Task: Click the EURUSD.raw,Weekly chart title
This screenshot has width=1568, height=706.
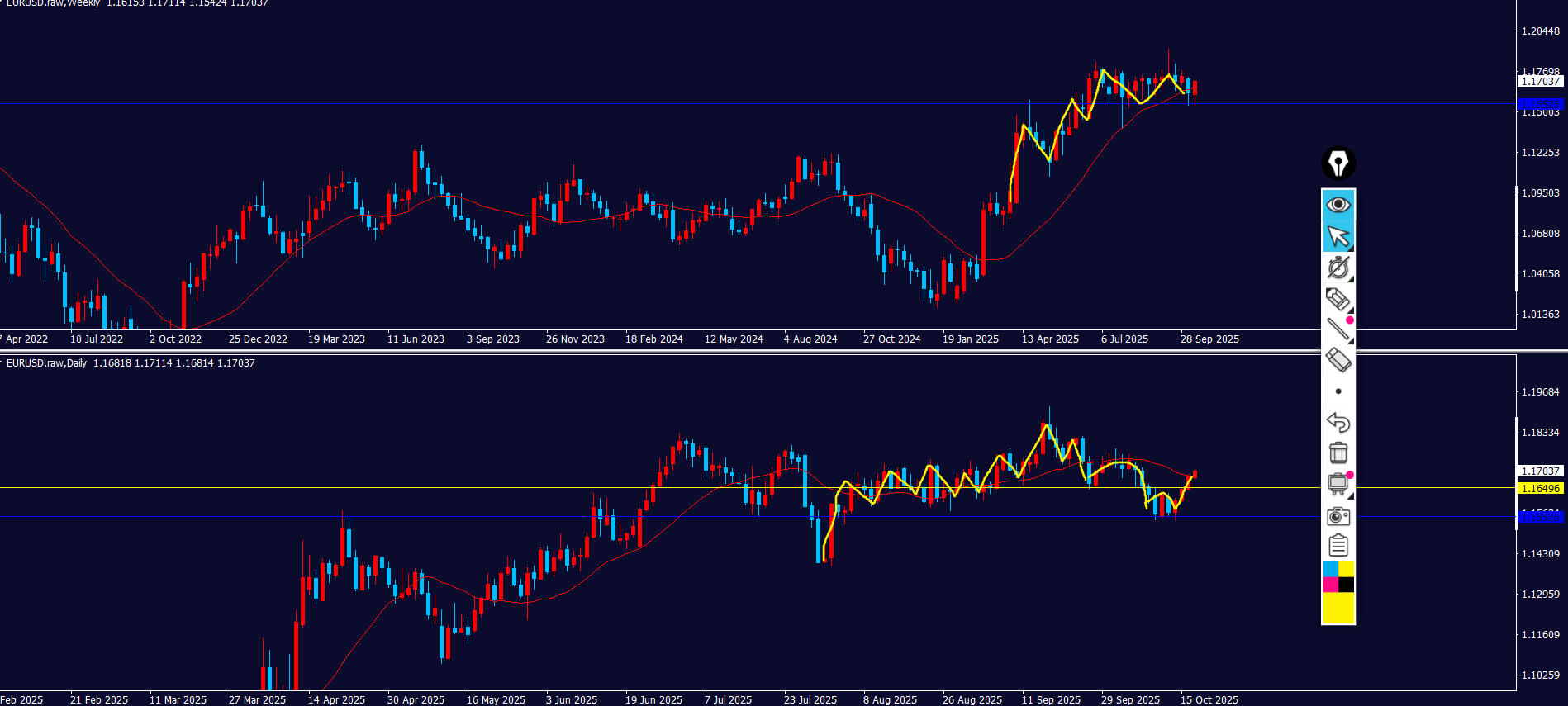Action: click(53, 4)
